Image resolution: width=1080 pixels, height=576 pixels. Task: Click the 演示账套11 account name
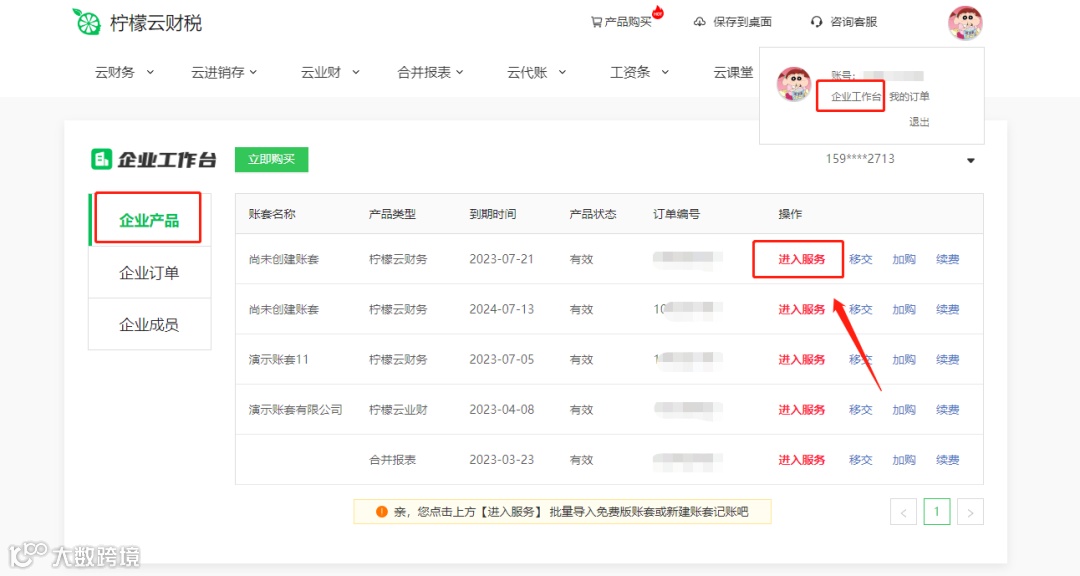[278, 360]
